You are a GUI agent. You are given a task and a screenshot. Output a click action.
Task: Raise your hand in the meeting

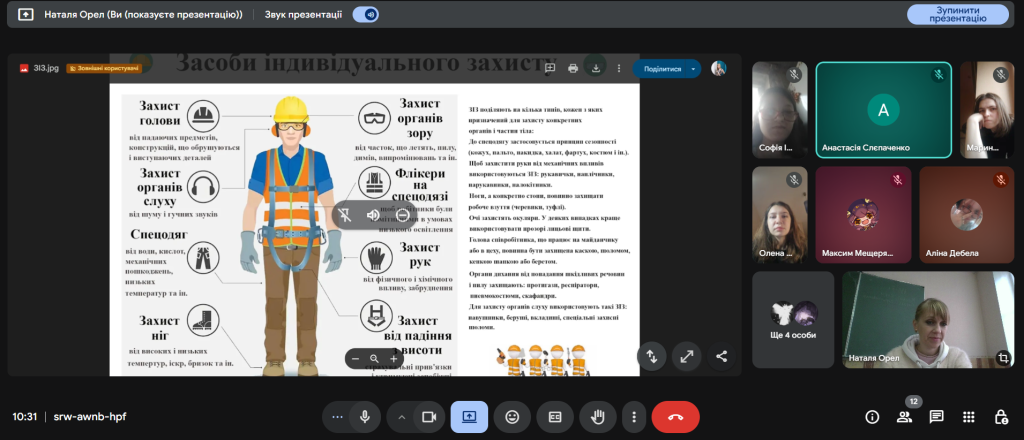pos(598,416)
